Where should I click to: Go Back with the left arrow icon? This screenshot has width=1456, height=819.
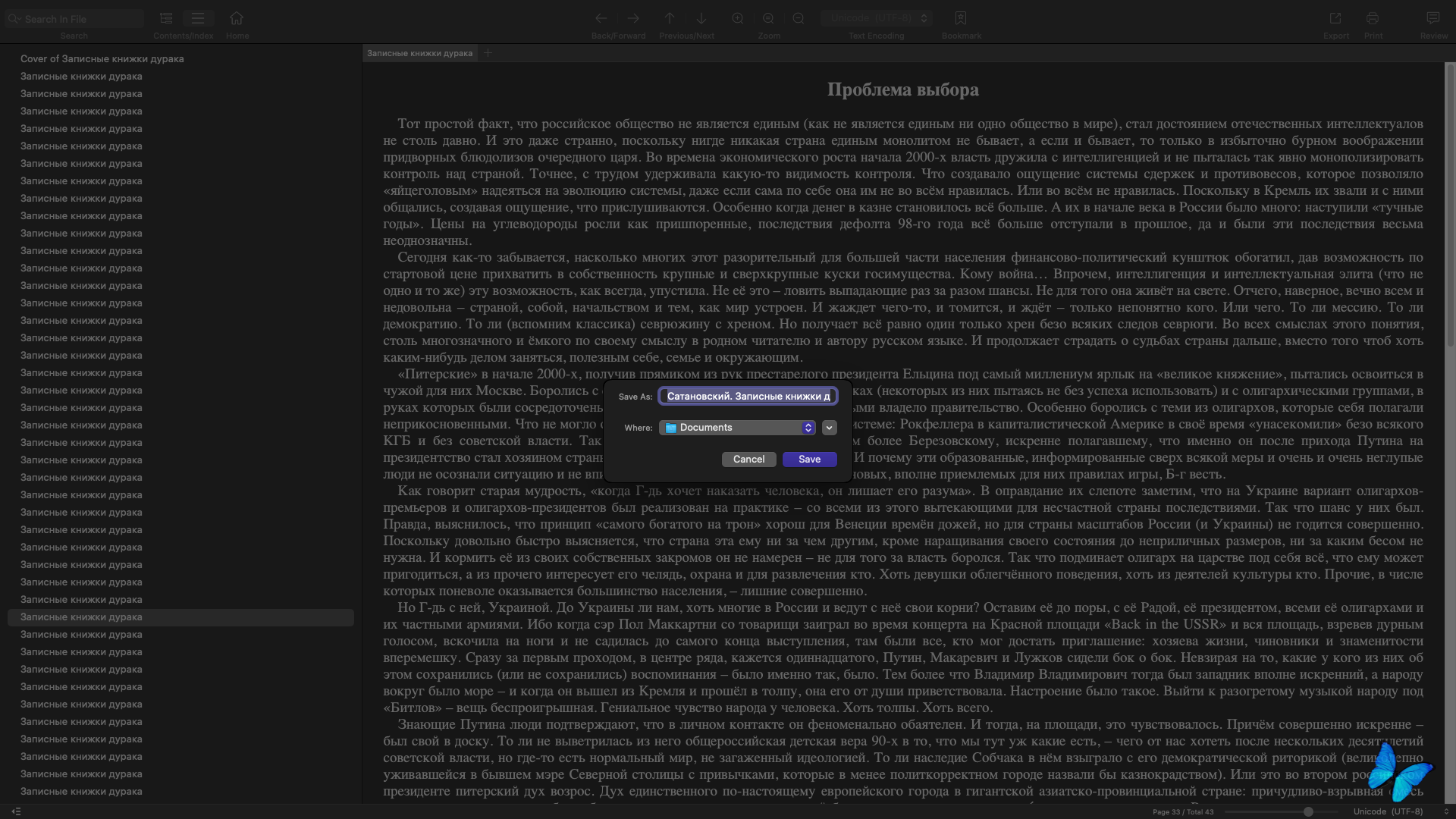(x=601, y=18)
